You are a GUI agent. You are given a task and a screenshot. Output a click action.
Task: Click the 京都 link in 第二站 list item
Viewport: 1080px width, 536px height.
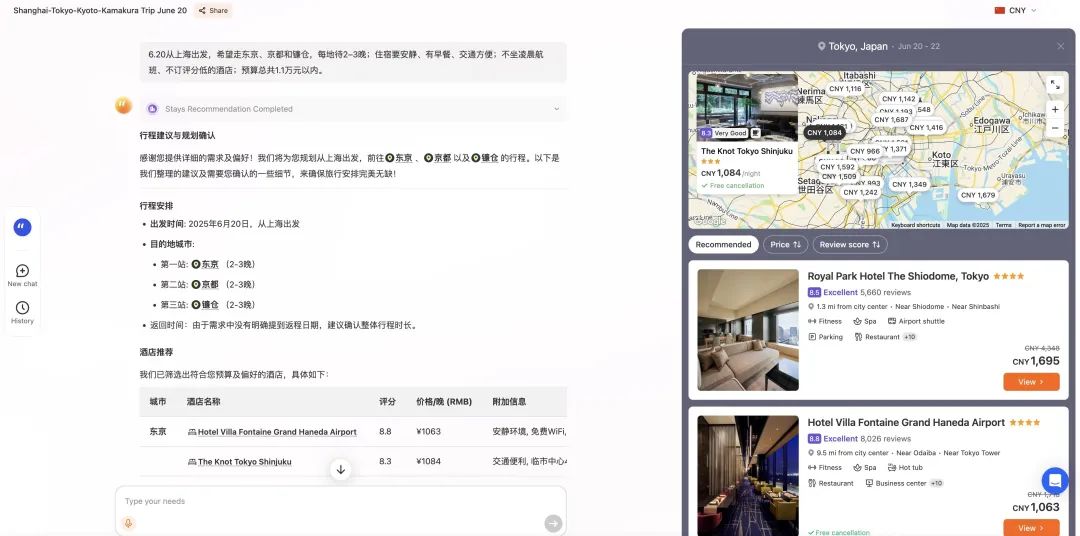205,285
